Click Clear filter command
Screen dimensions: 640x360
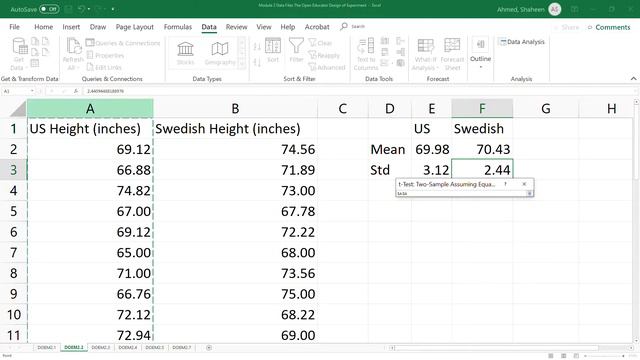[x=320, y=43]
